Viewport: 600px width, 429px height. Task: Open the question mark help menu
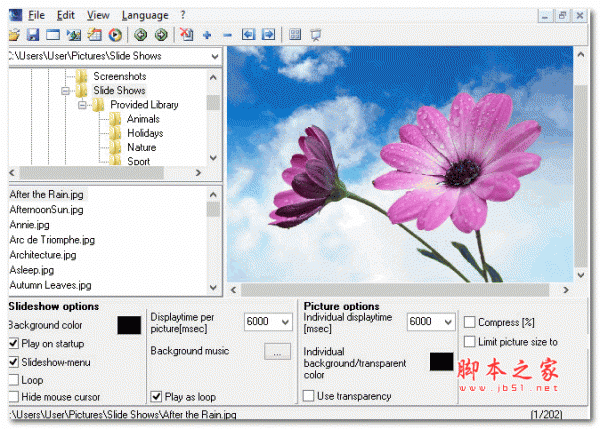(183, 15)
